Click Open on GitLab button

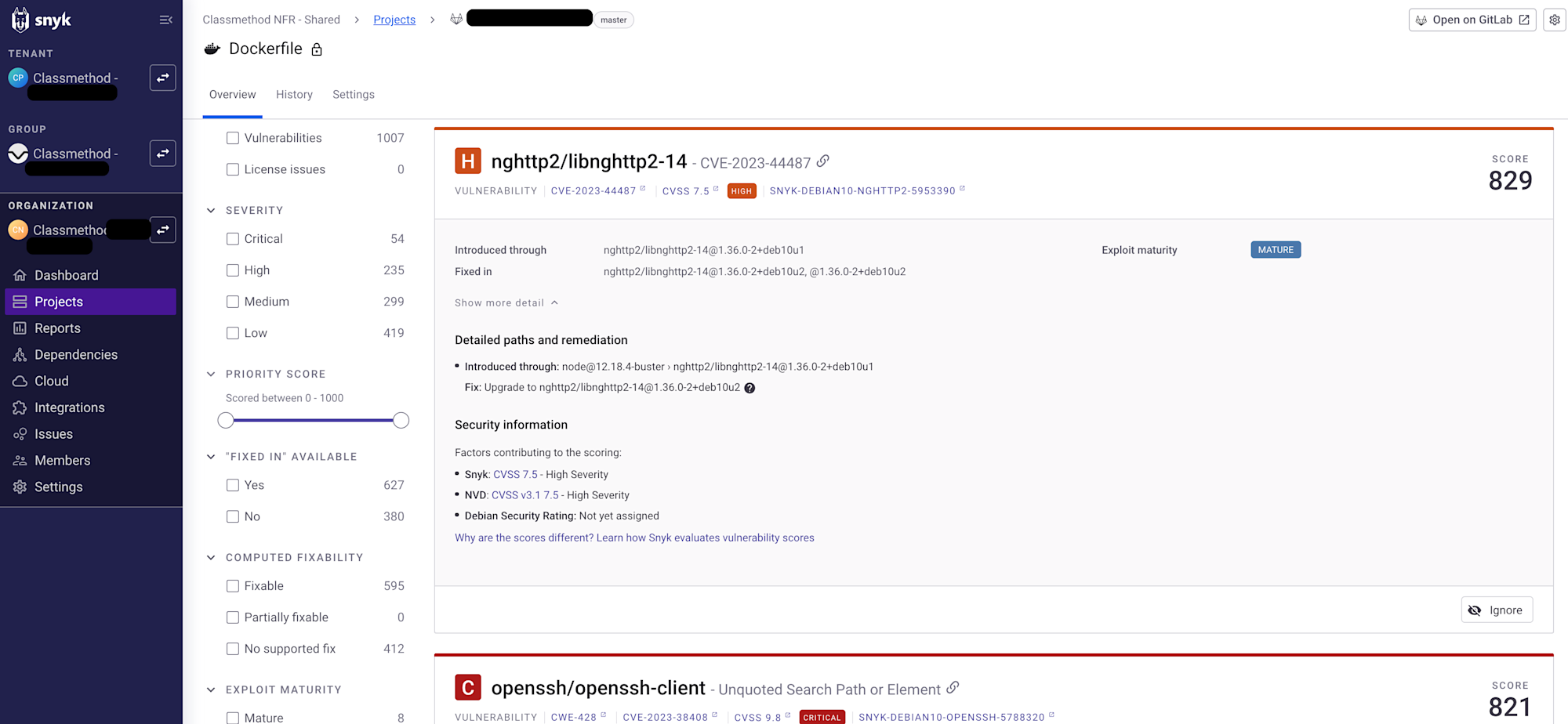click(1472, 20)
